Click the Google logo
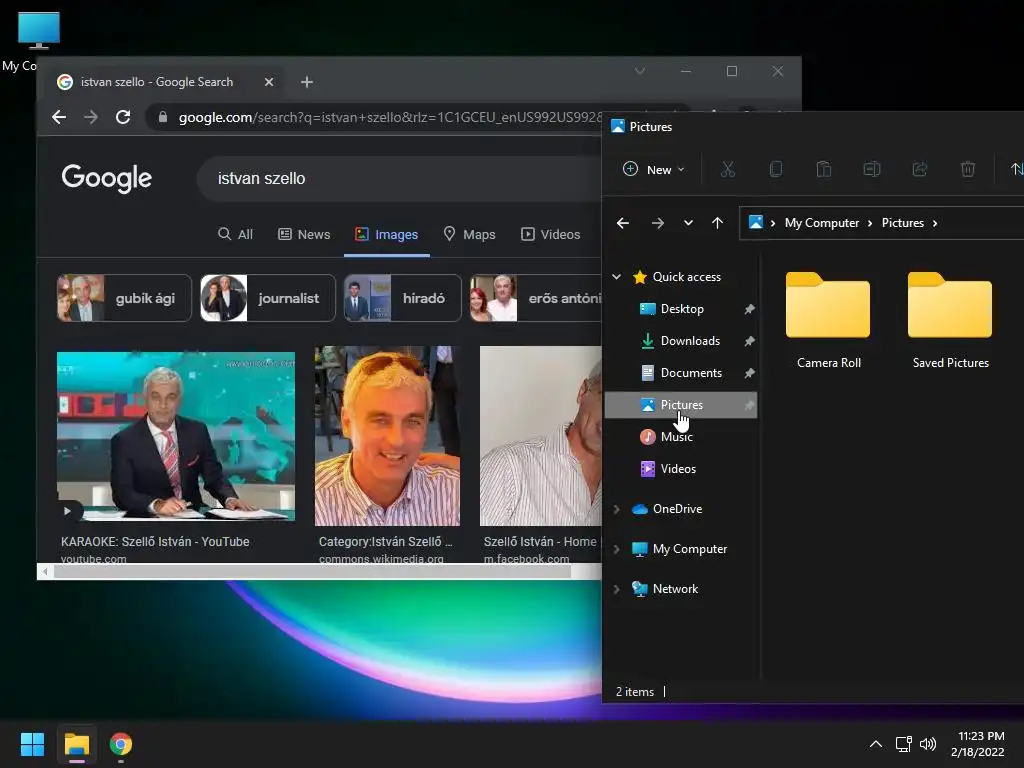The height and width of the screenshot is (768, 1024). [106, 178]
